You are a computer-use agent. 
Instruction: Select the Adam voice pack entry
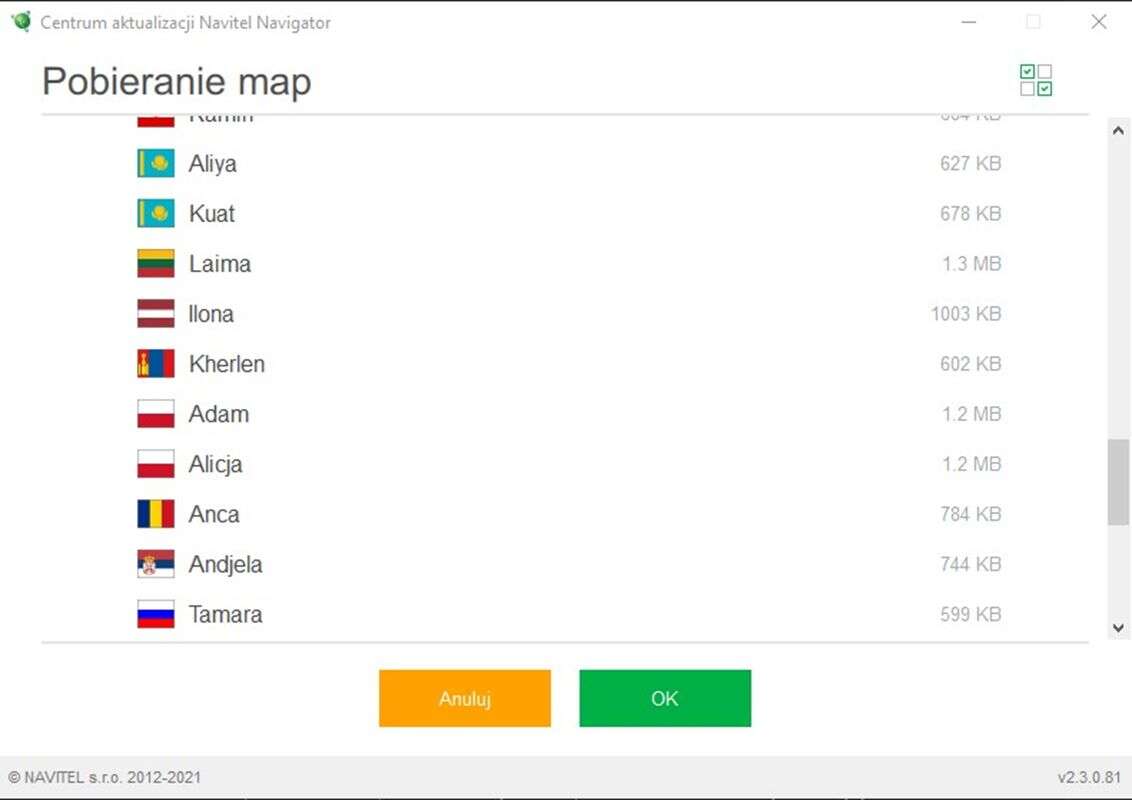pyautogui.click(x=219, y=414)
